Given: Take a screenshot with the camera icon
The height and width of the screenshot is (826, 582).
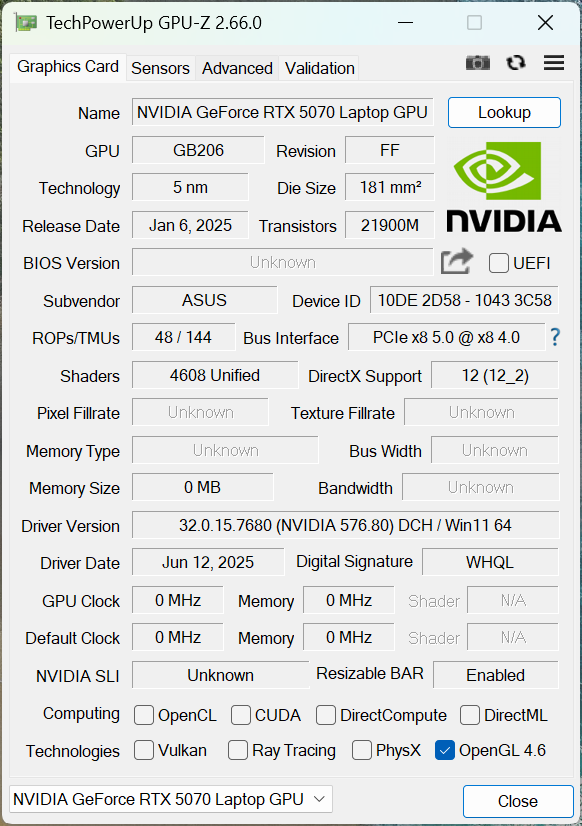Looking at the screenshot, I should click(x=478, y=63).
